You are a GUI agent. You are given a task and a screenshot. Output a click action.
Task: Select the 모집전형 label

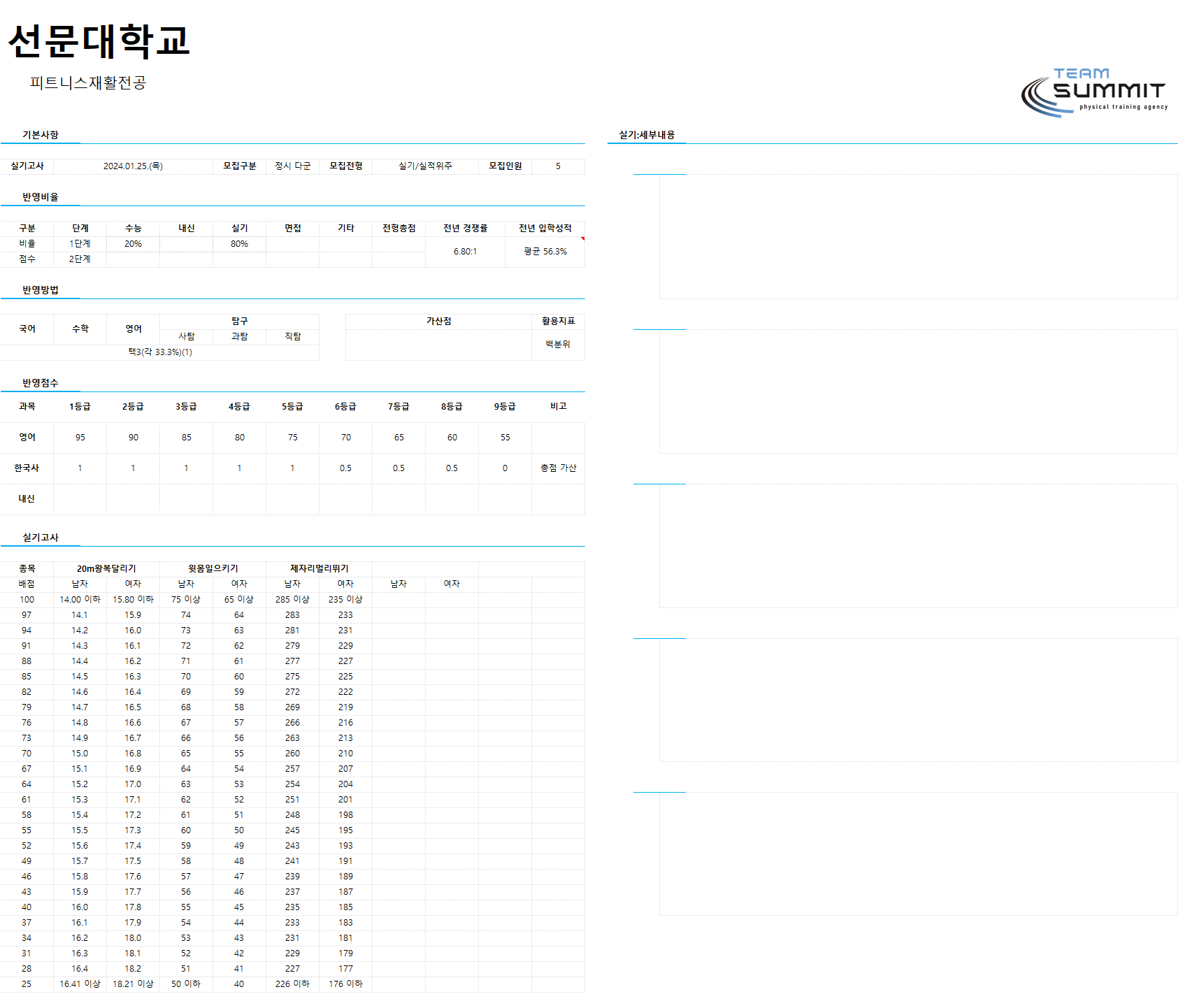345,166
